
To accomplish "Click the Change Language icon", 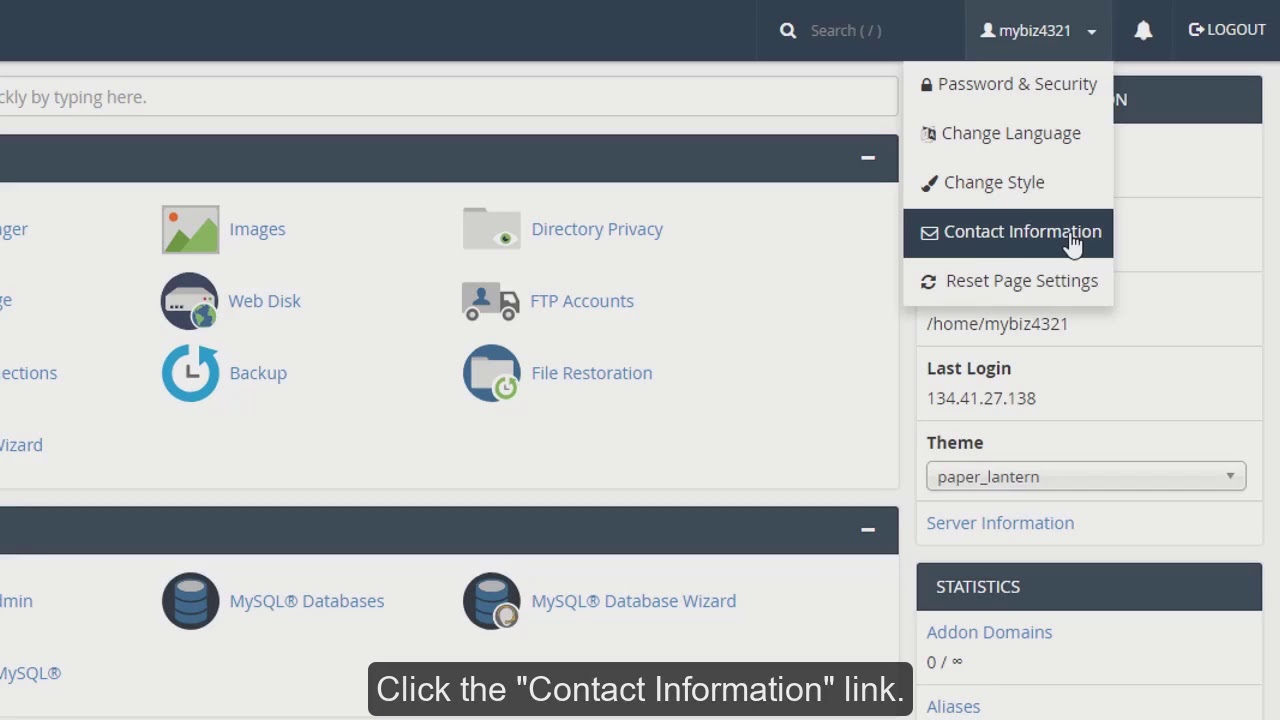I will pyautogui.click(x=929, y=134).
